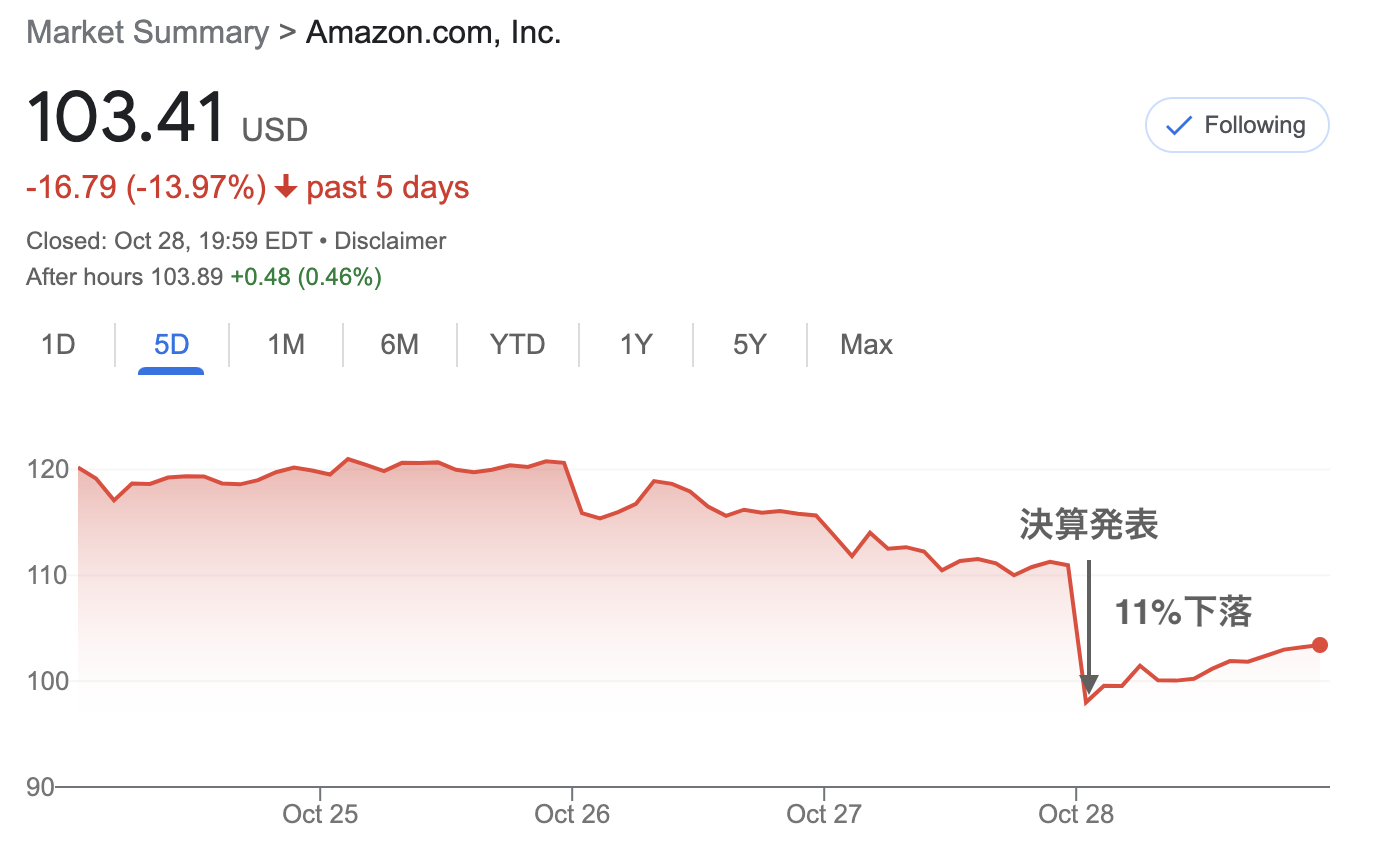
Task: Show the 1Y chart range
Action: 635,345
